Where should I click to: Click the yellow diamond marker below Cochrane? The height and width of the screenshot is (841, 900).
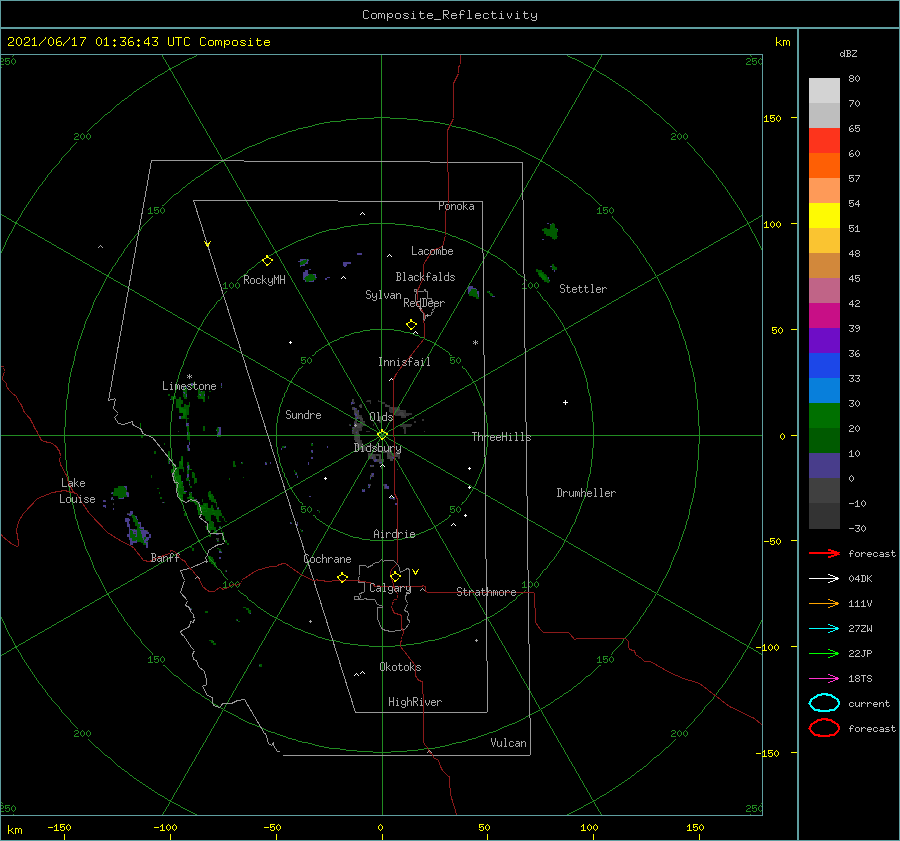pyautogui.click(x=342, y=578)
